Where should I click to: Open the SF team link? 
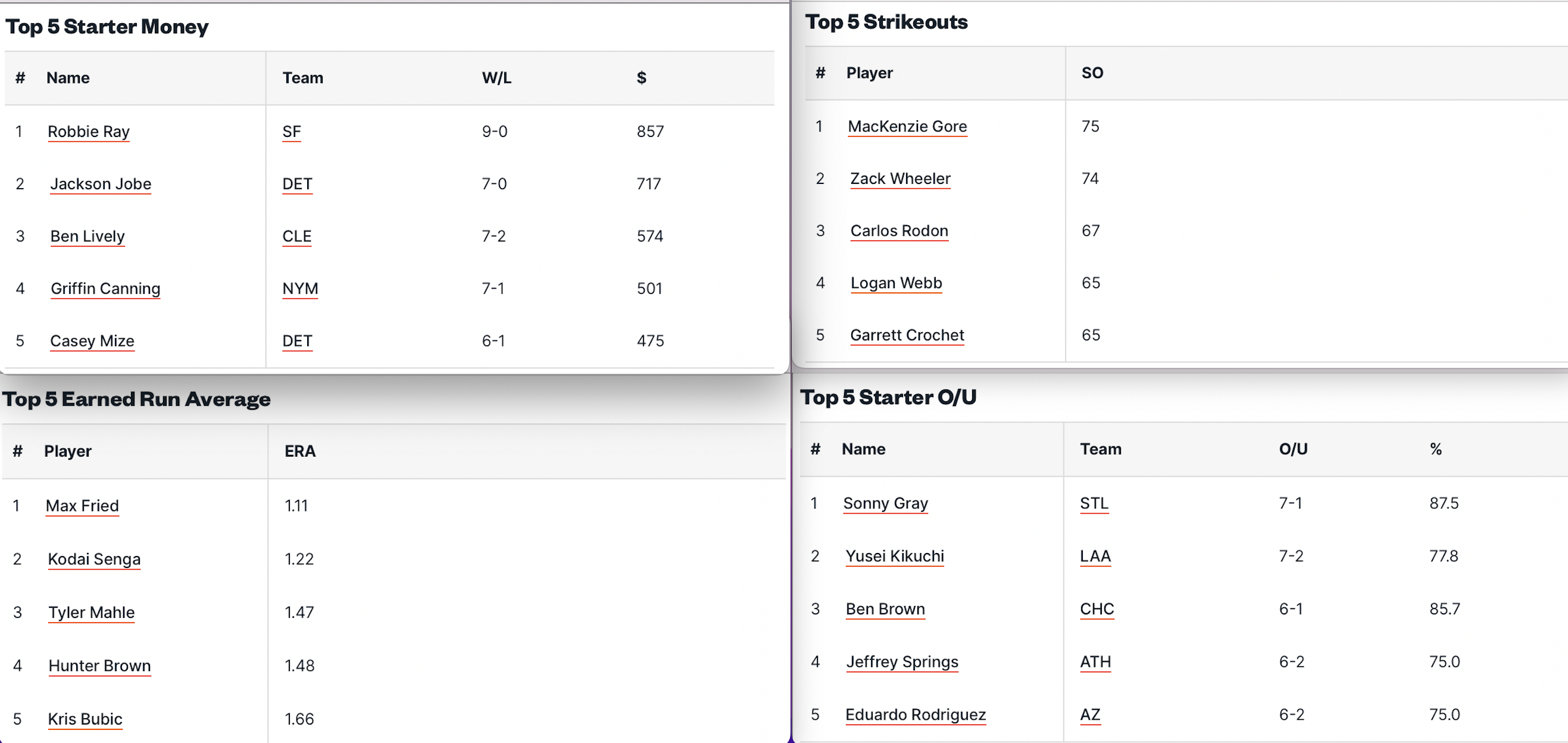291,132
